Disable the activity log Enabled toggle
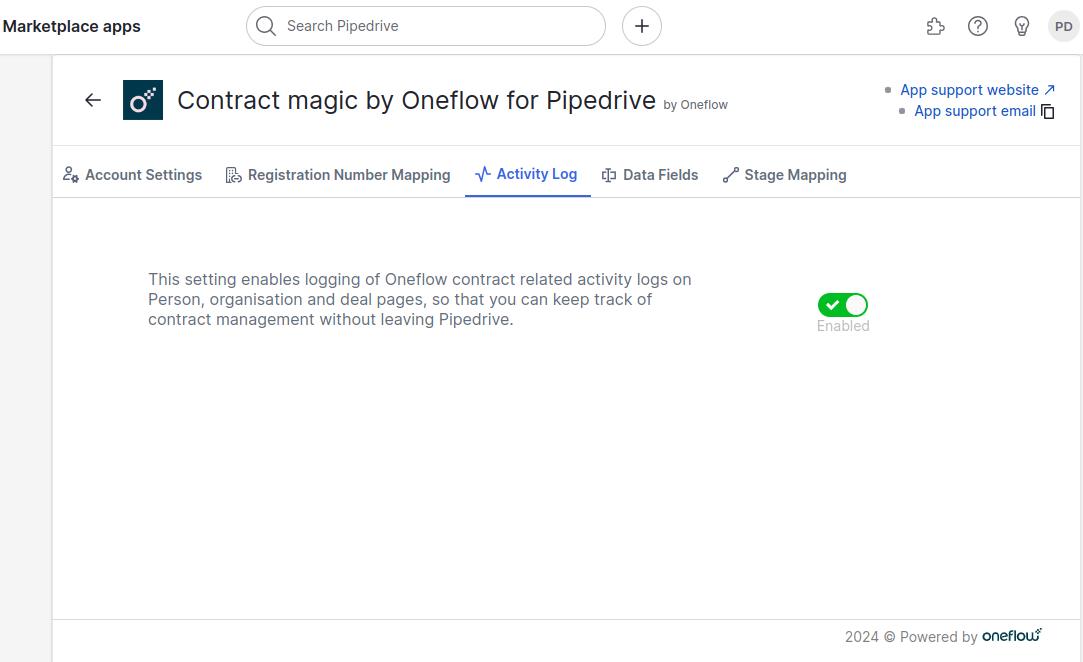Image resolution: width=1083 pixels, height=662 pixels. [x=842, y=305]
